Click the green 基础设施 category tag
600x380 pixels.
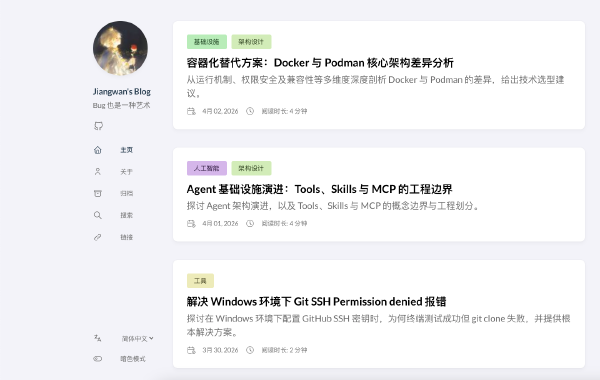pos(207,42)
